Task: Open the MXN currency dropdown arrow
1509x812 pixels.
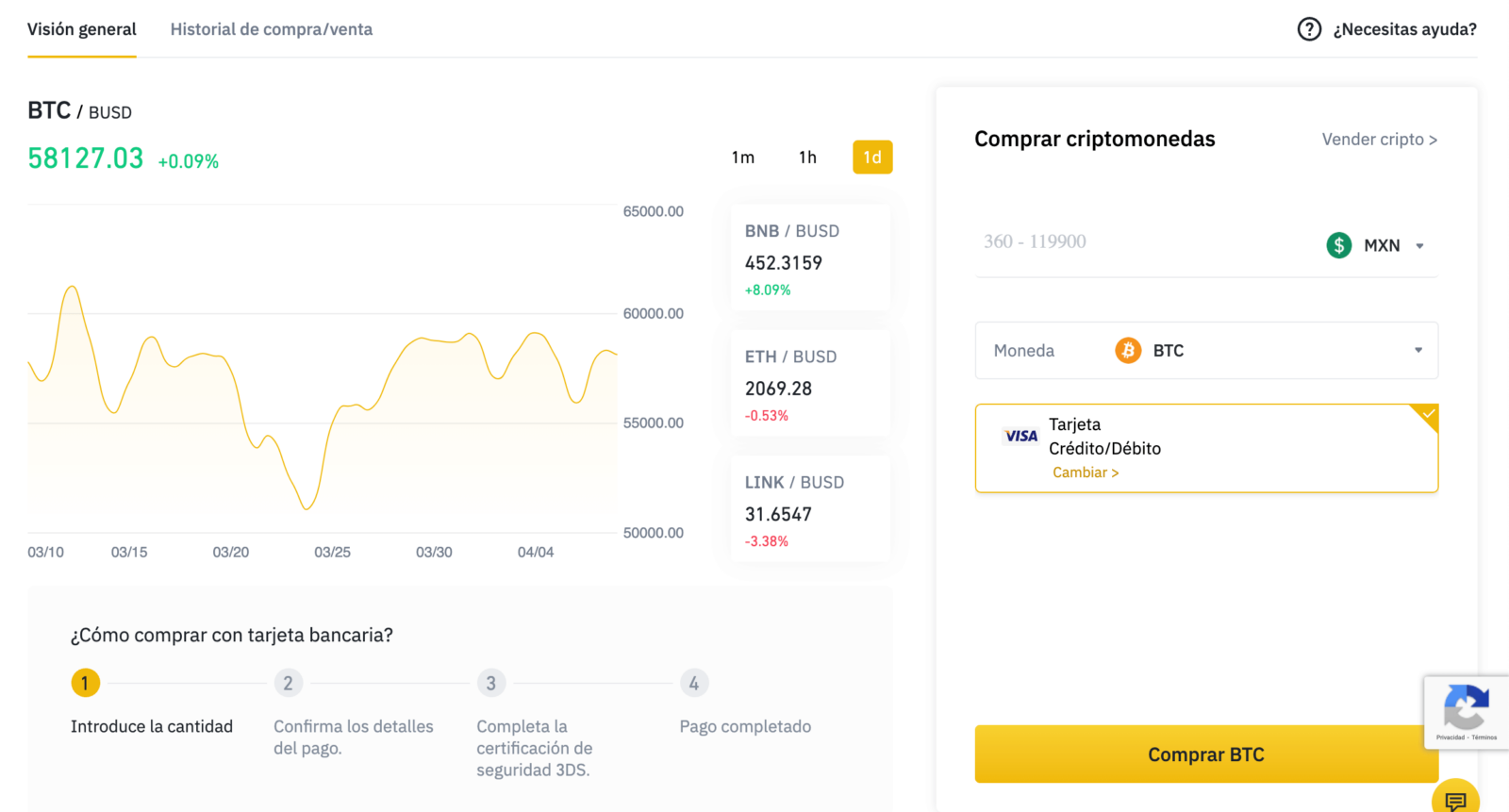Action: tap(1419, 246)
